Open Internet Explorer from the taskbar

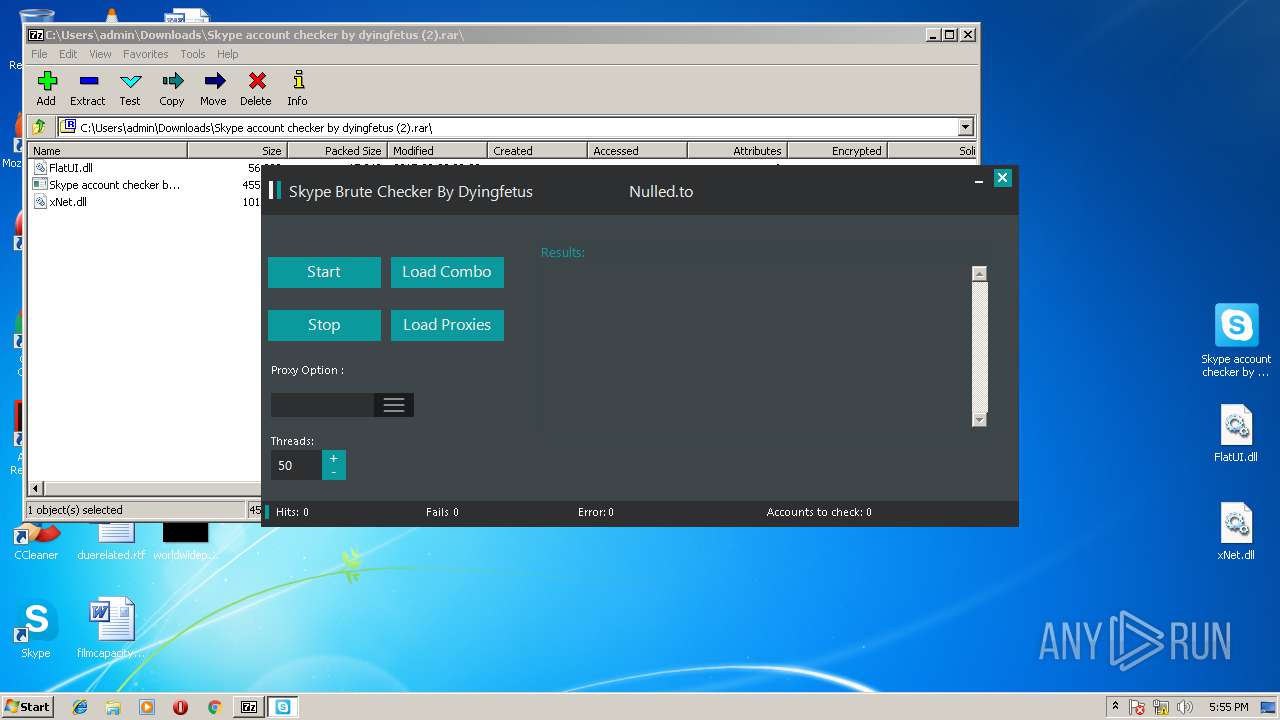80,707
